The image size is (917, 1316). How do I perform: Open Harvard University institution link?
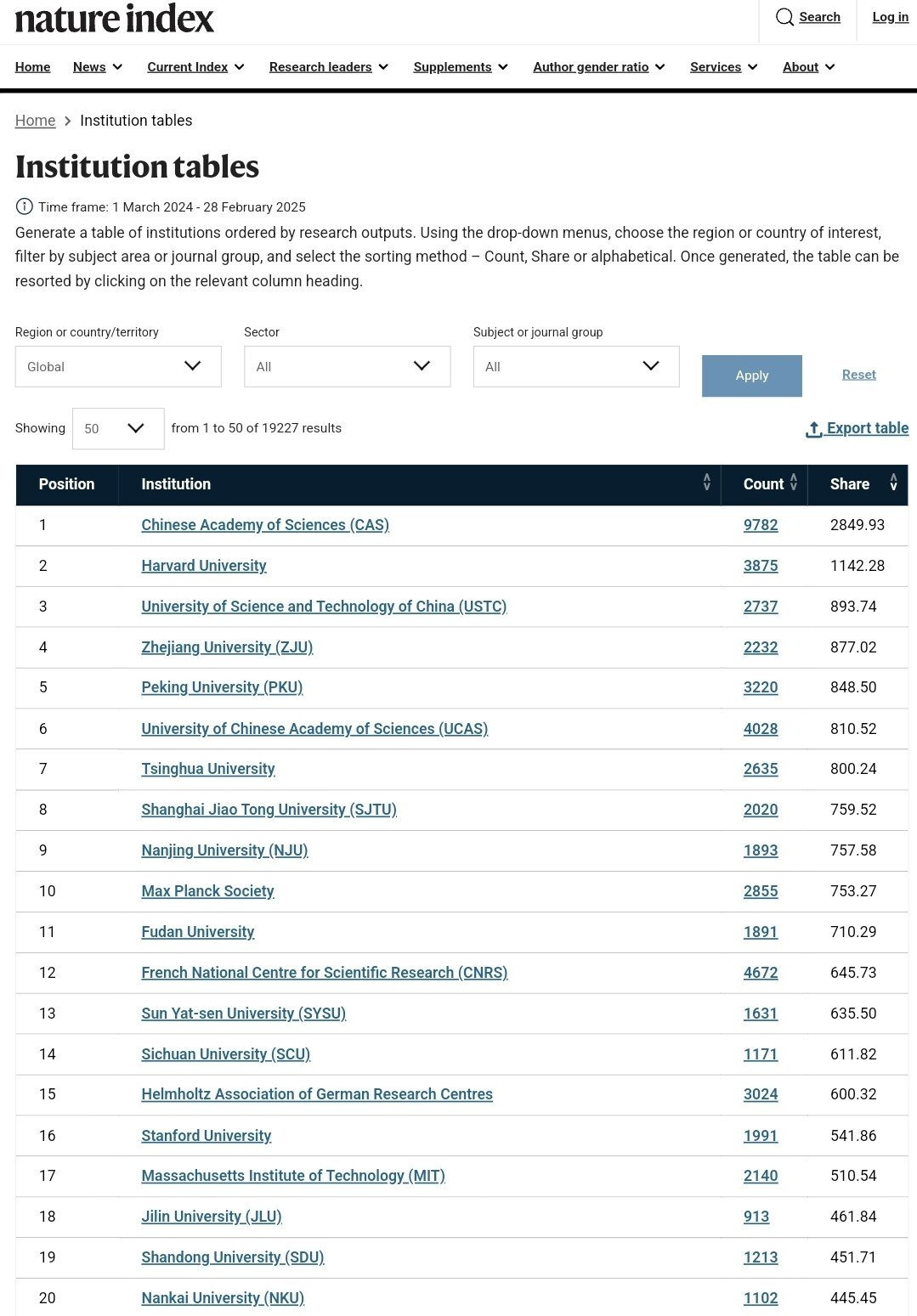coord(204,566)
